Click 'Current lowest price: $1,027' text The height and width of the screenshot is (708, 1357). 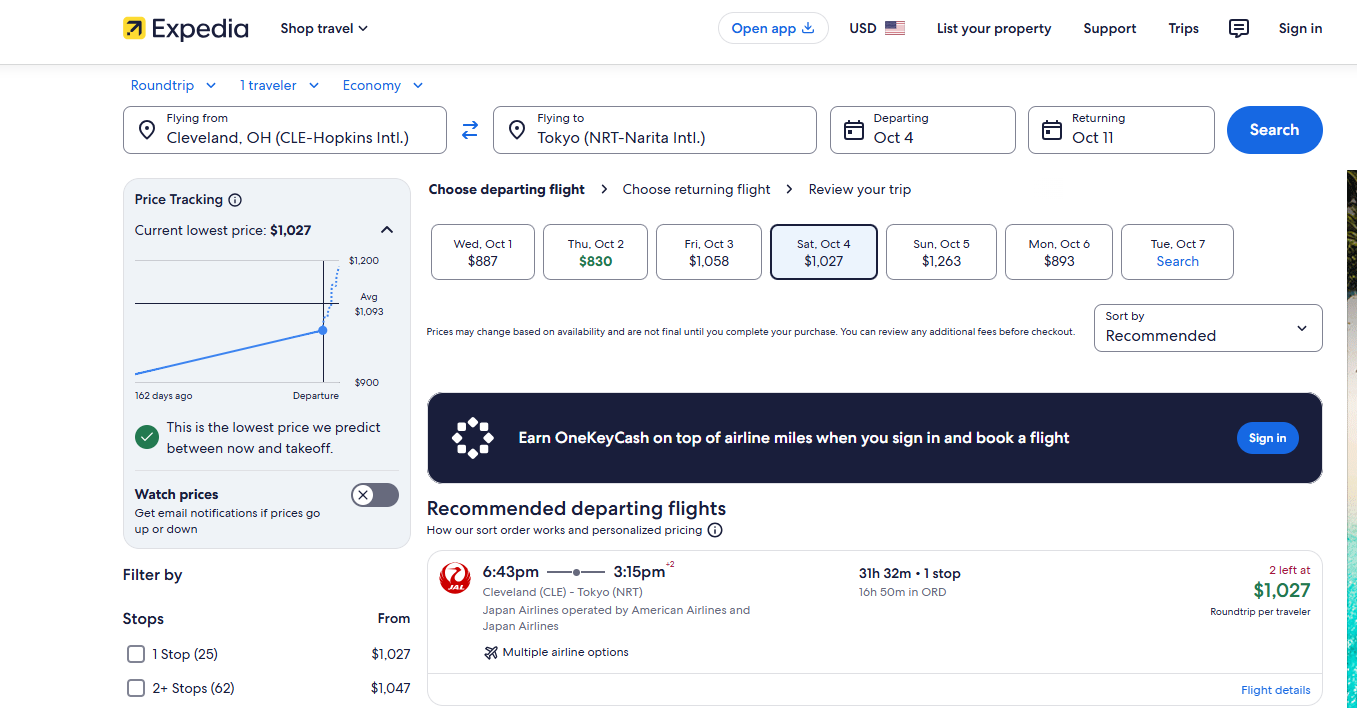[x=223, y=230]
